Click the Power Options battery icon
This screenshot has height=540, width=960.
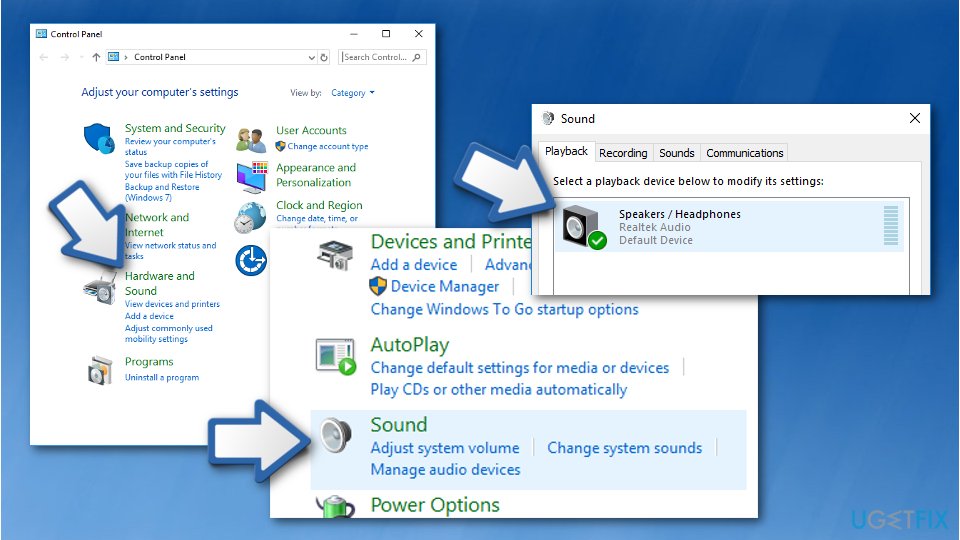click(335, 507)
